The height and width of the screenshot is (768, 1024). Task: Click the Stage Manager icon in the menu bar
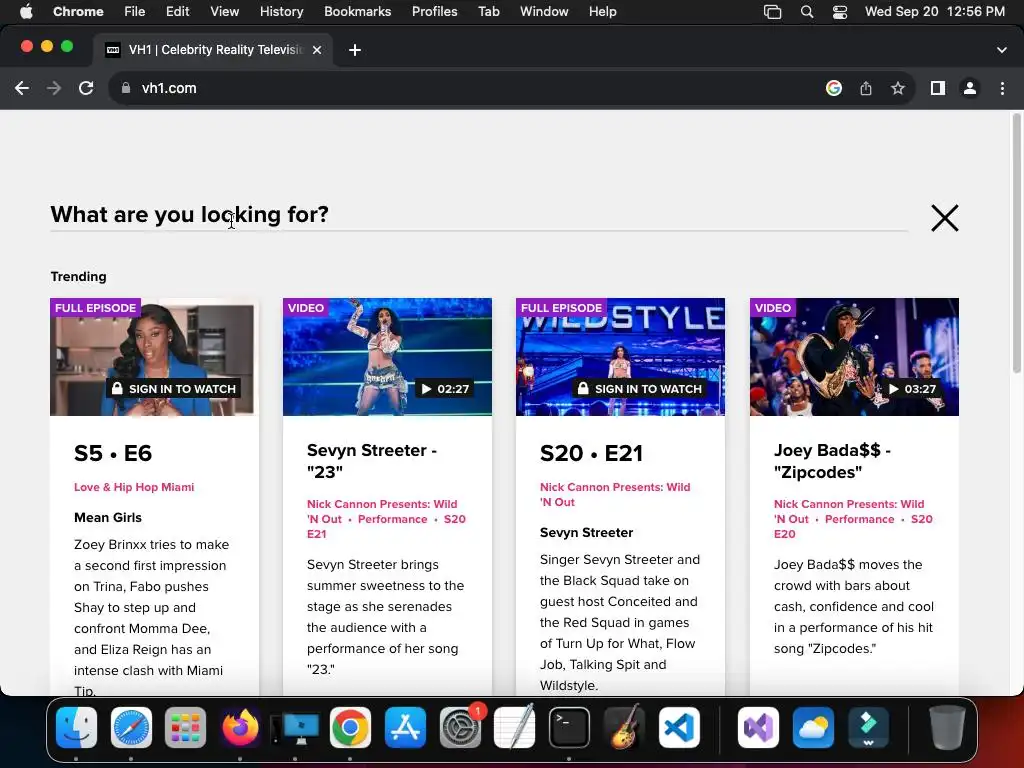coord(773,12)
